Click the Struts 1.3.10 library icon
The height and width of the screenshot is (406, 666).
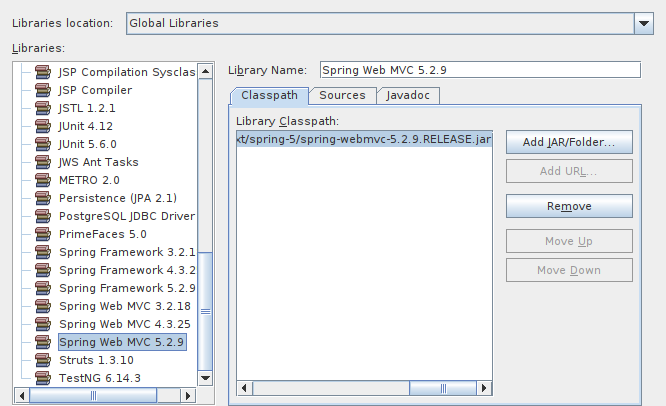click(x=43, y=360)
